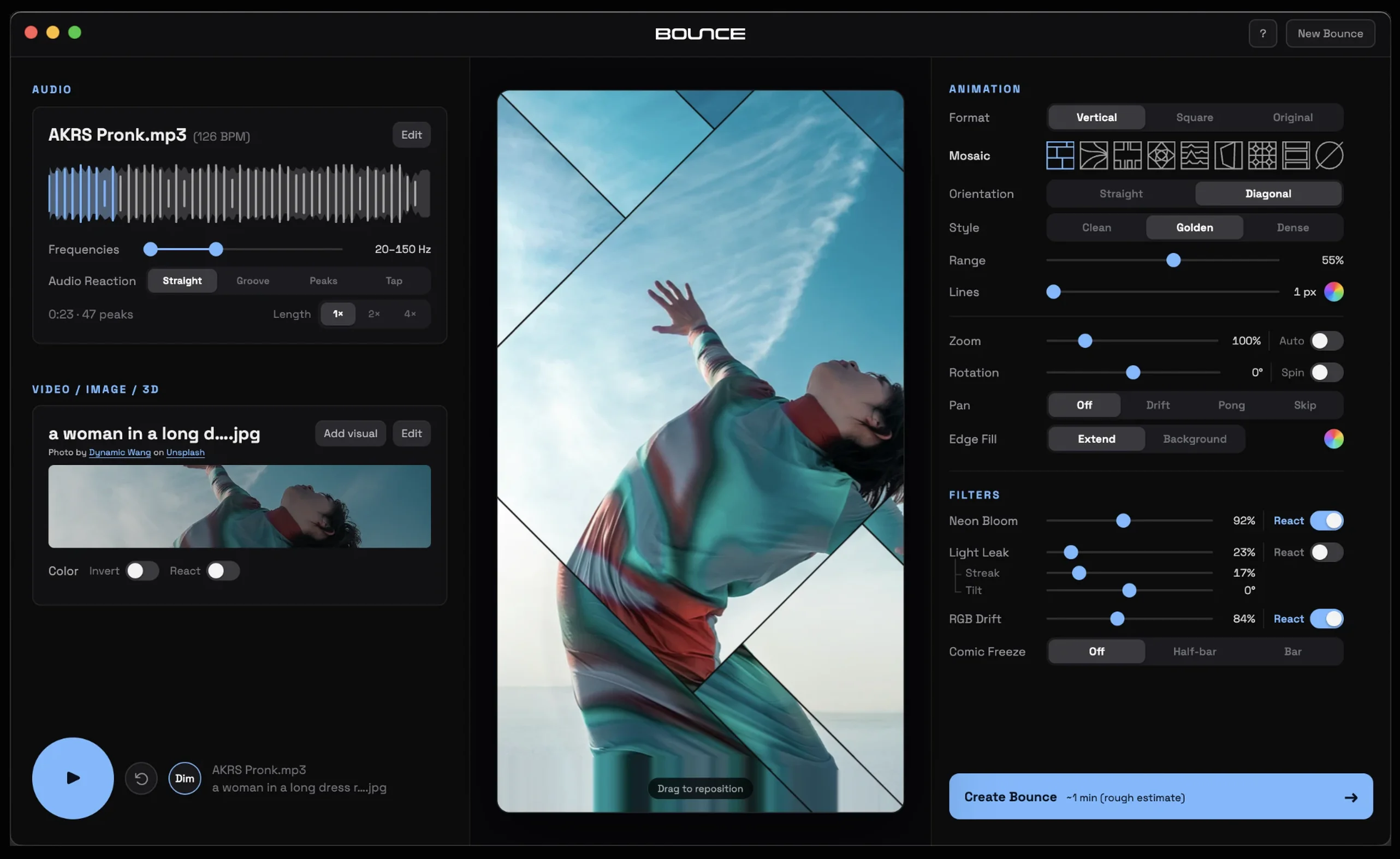1400x859 pixels.
Task: Enable the Zoom Auto toggle
Action: point(1327,341)
